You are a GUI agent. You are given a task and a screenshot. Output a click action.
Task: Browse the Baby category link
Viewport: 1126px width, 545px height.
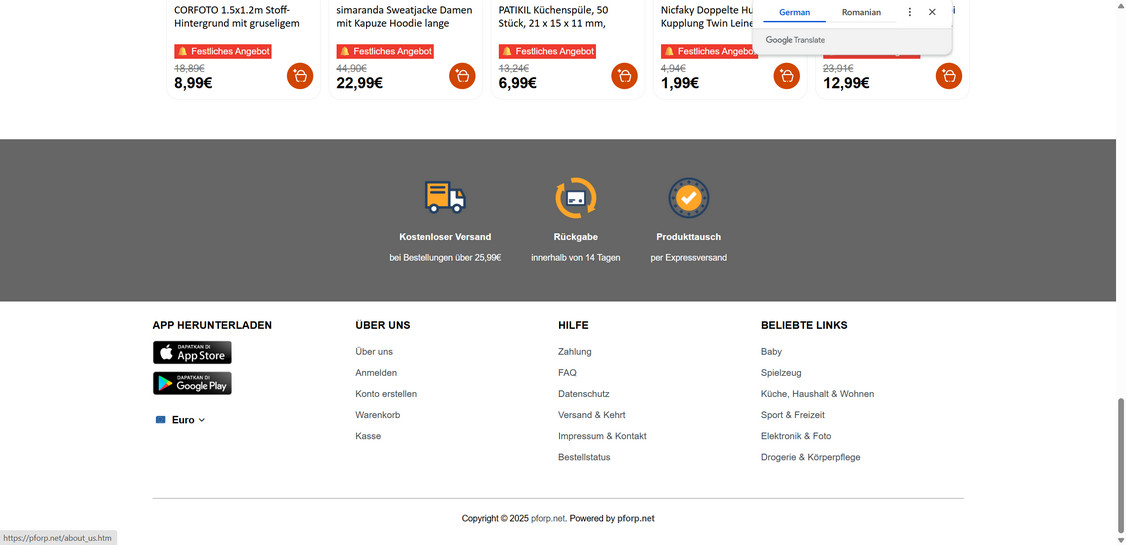(771, 352)
